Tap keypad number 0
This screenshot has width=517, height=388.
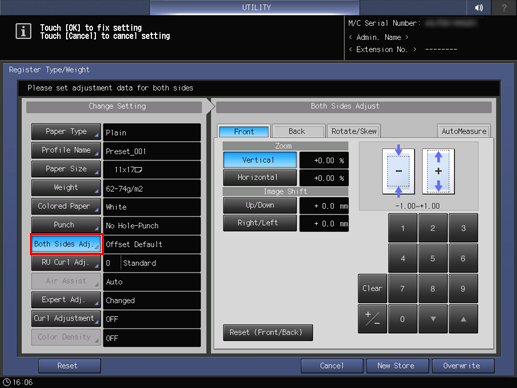coord(403,319)
